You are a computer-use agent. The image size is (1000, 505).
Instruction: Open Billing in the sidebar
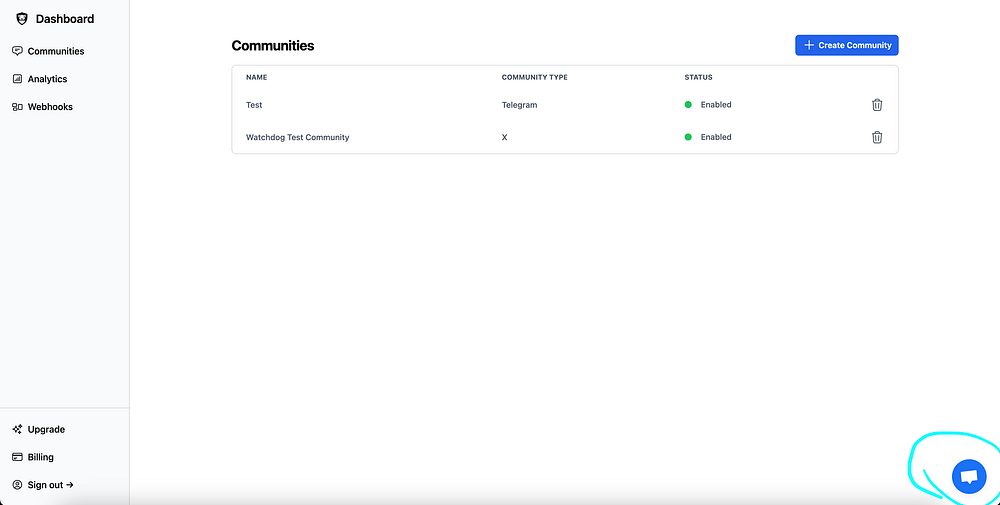(40, 457)
